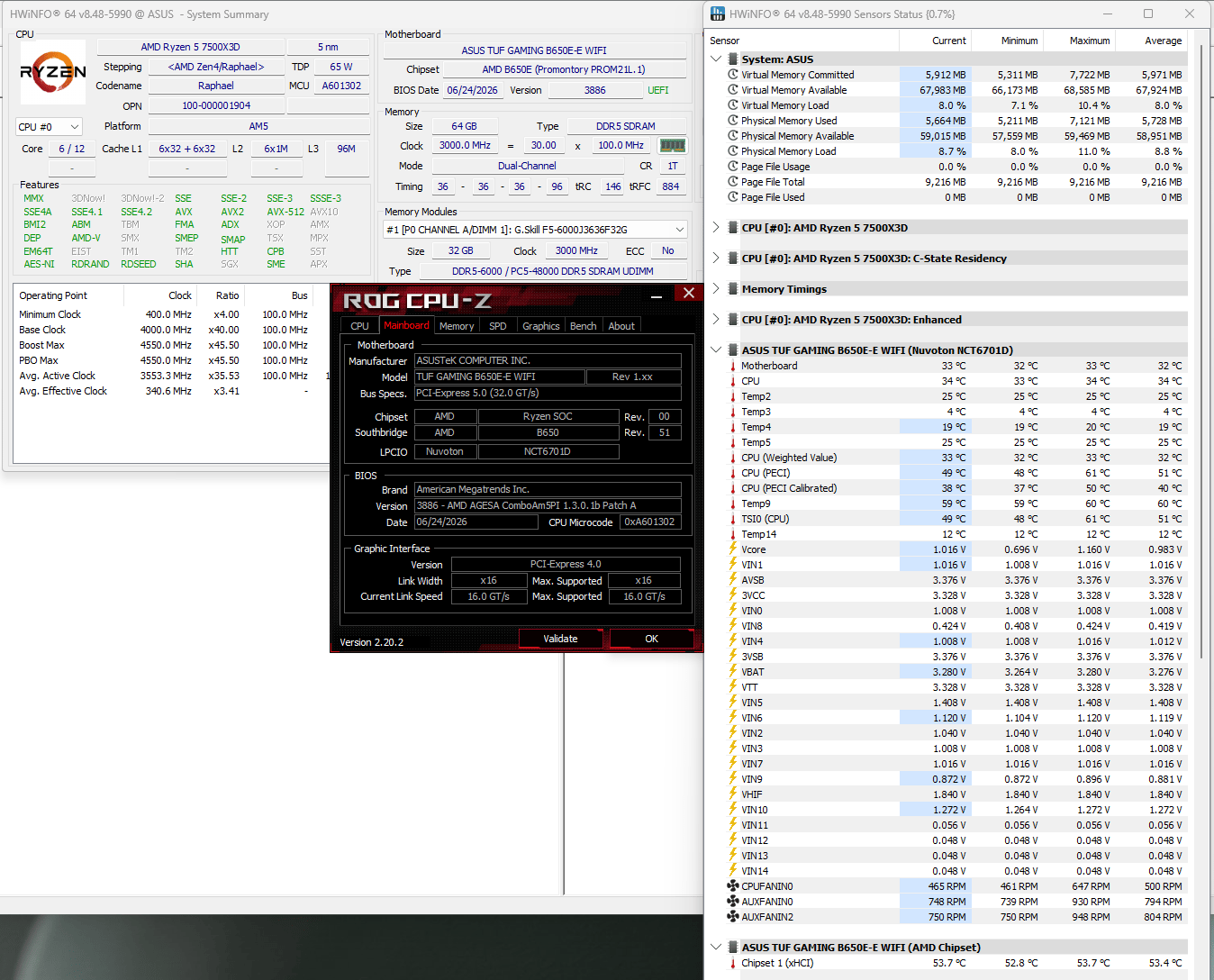The height and width of the screenshot is (980, 1214).
Task: Click the Minimum column header
Action: pyautogui.click(x=1007, y=41)
